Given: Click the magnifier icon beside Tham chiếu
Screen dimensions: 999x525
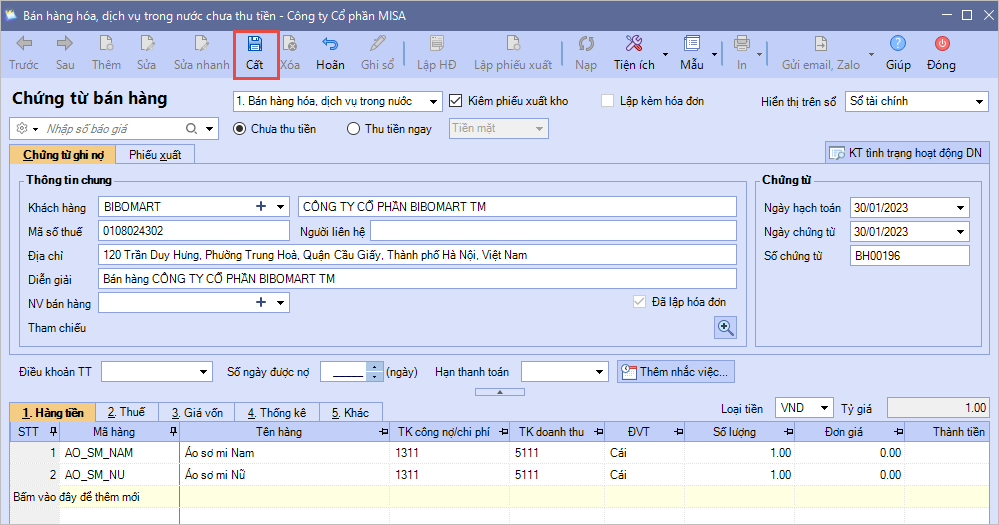Looking at the screenshot, I should pyautogui.click(x=725, y=328).
